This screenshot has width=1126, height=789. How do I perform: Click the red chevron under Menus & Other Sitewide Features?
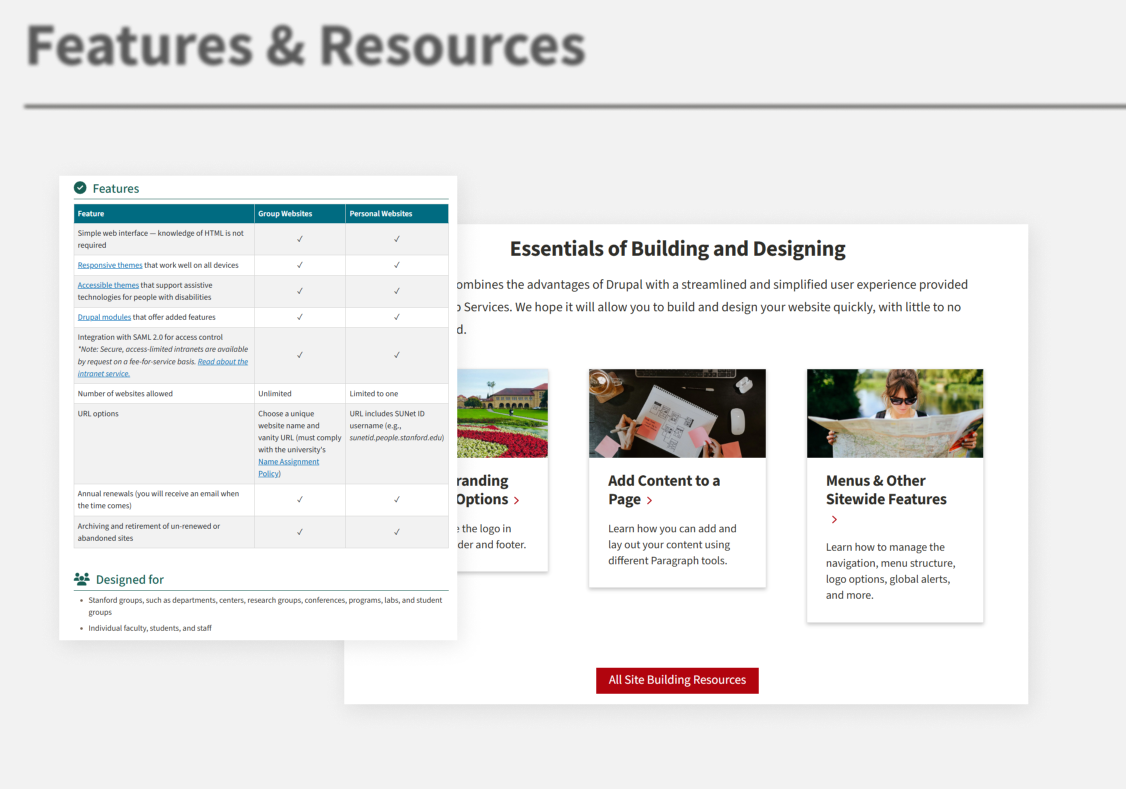point(834,519)
